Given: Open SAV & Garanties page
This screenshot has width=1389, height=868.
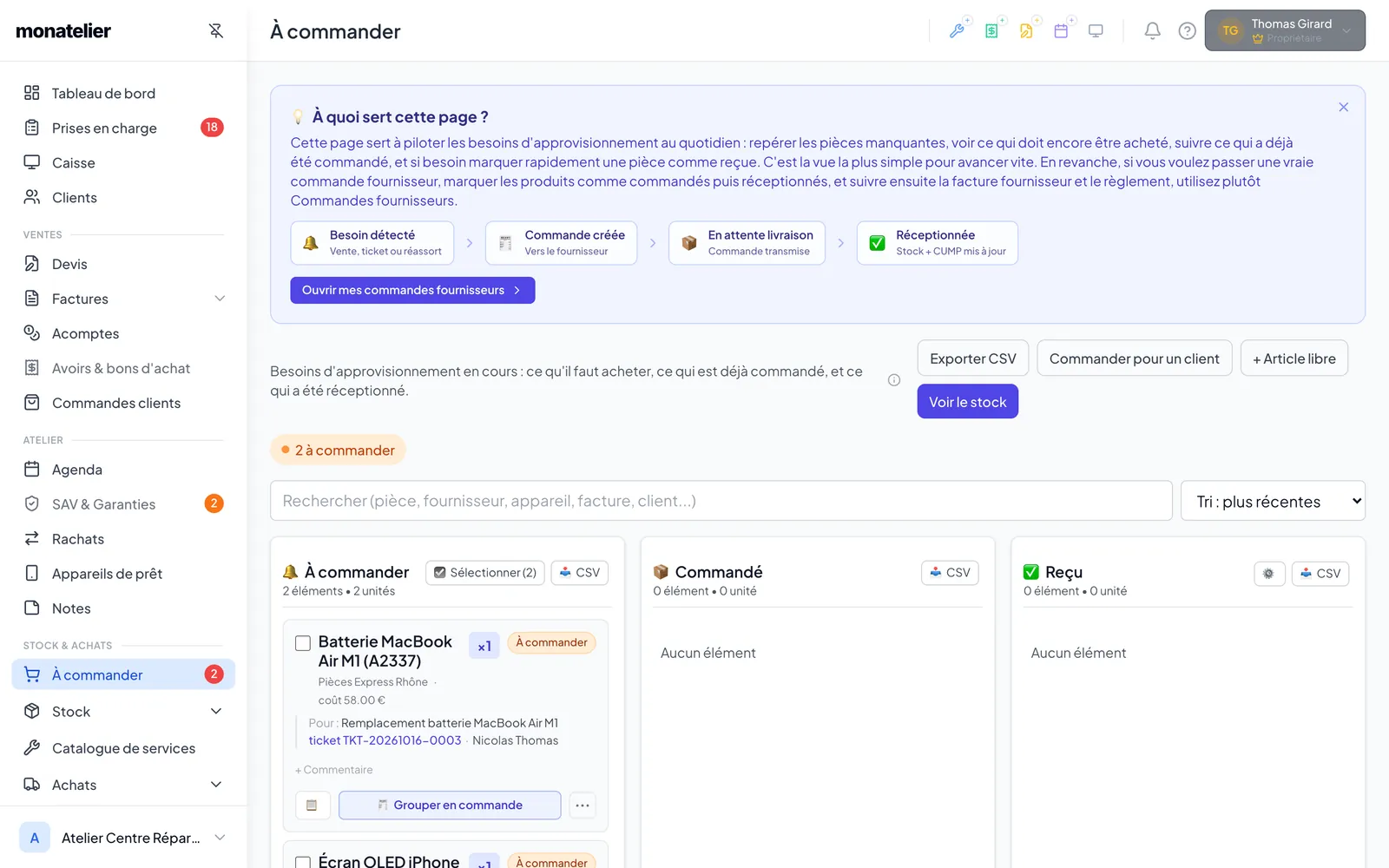Looking at the screenshot, I should pos(103,504).
